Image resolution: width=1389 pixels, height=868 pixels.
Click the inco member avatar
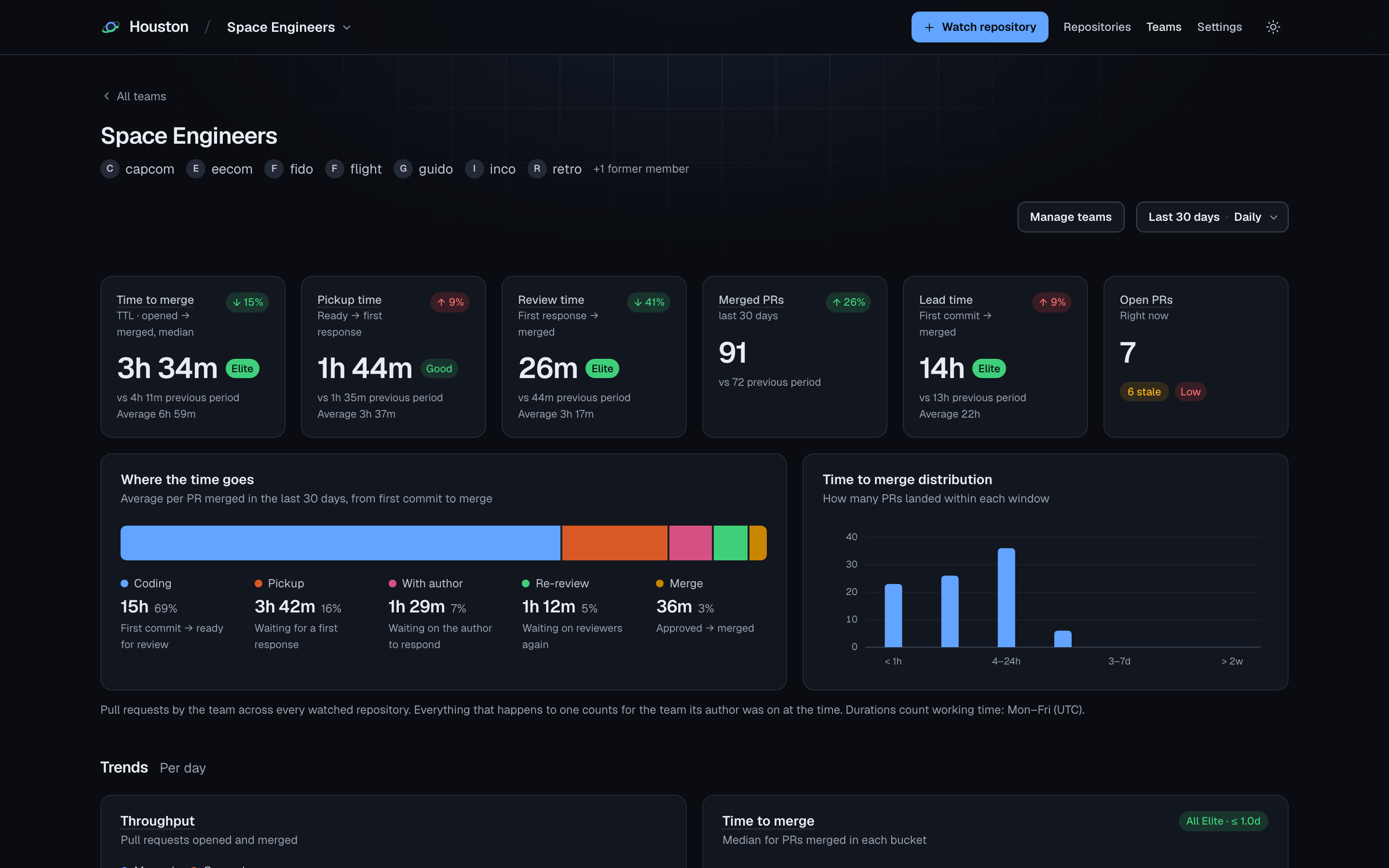(x=474, y=169)
